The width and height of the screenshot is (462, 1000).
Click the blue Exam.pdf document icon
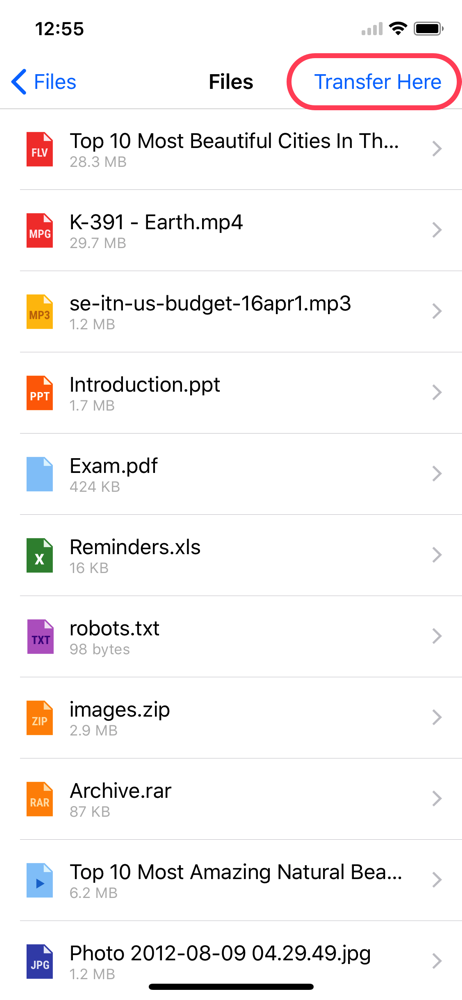click(x=40, y=474)
